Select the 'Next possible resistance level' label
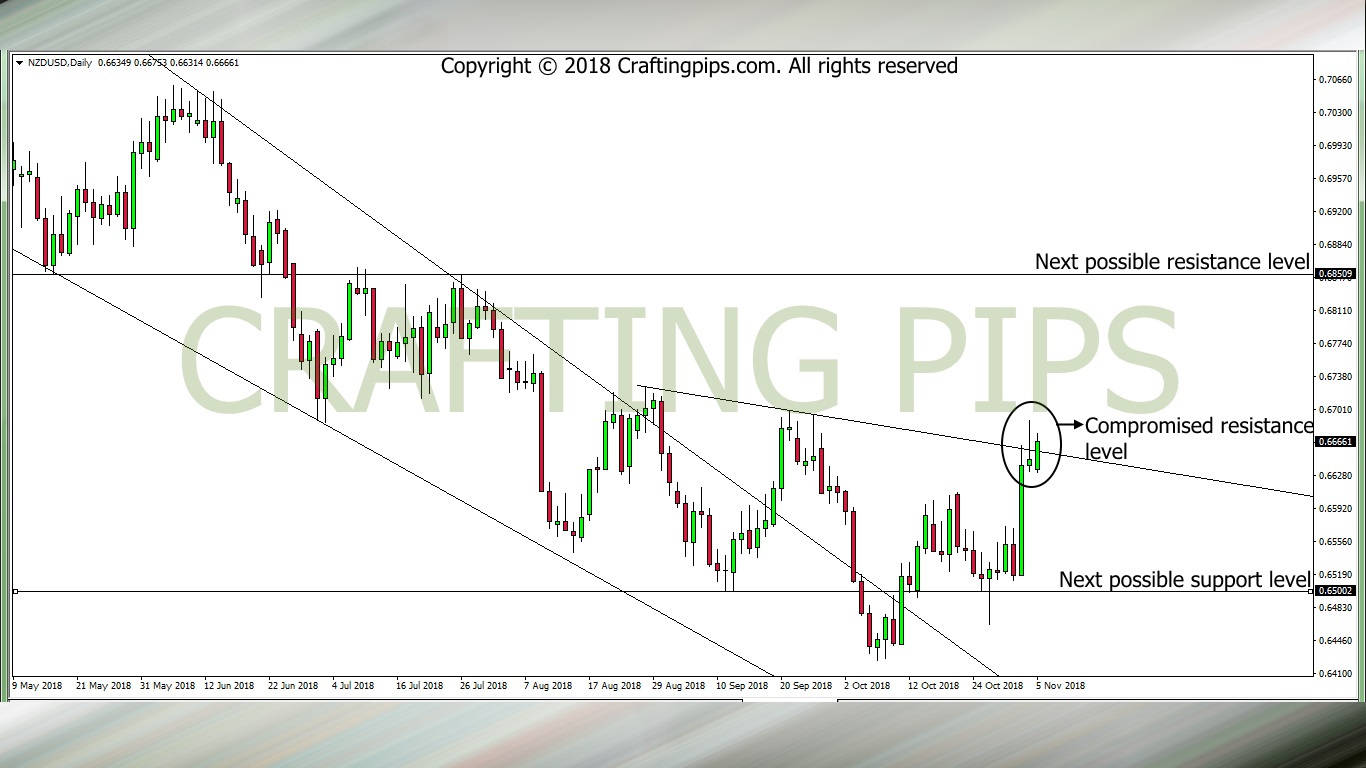Image resolution: width=1366 pixels, height=768 pixels. coord(1172,262)
